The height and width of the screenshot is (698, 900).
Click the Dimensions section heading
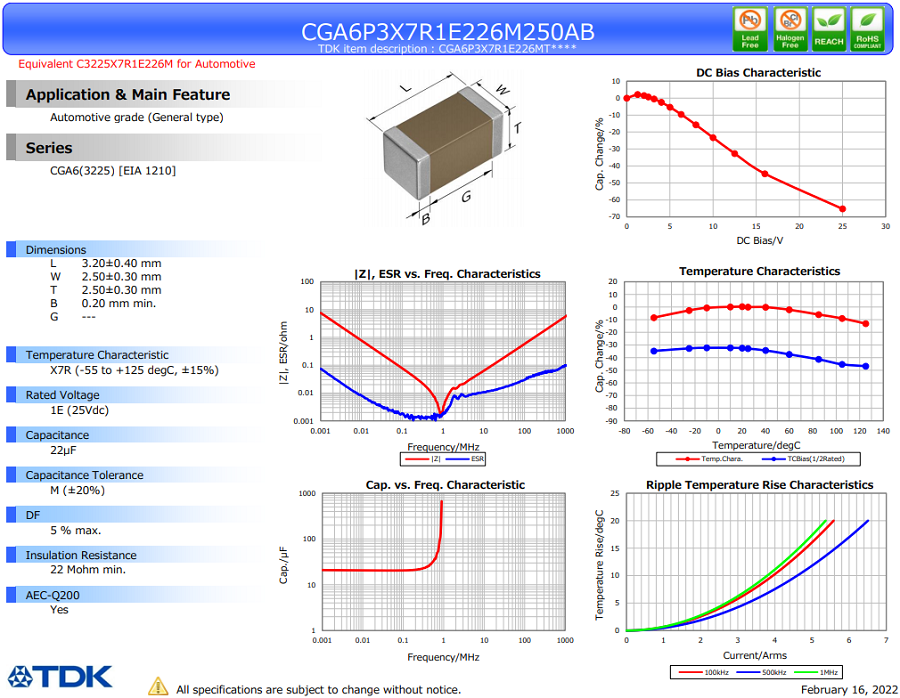tap(56, 250)
